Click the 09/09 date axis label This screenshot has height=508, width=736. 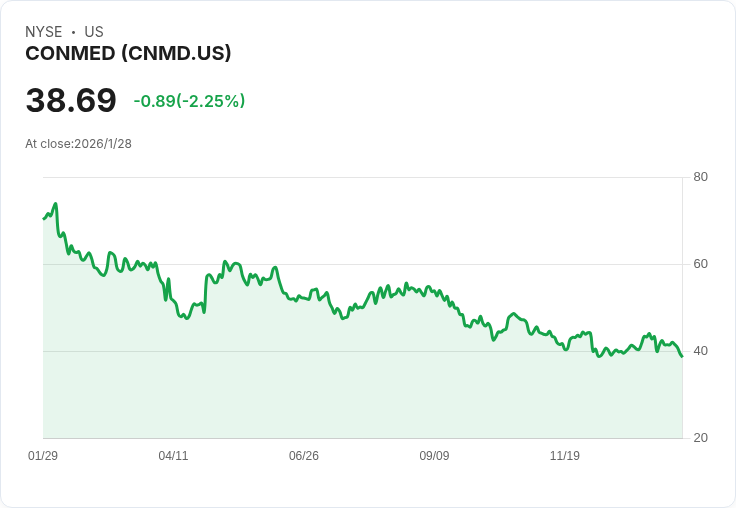click(x=434, y=456)
